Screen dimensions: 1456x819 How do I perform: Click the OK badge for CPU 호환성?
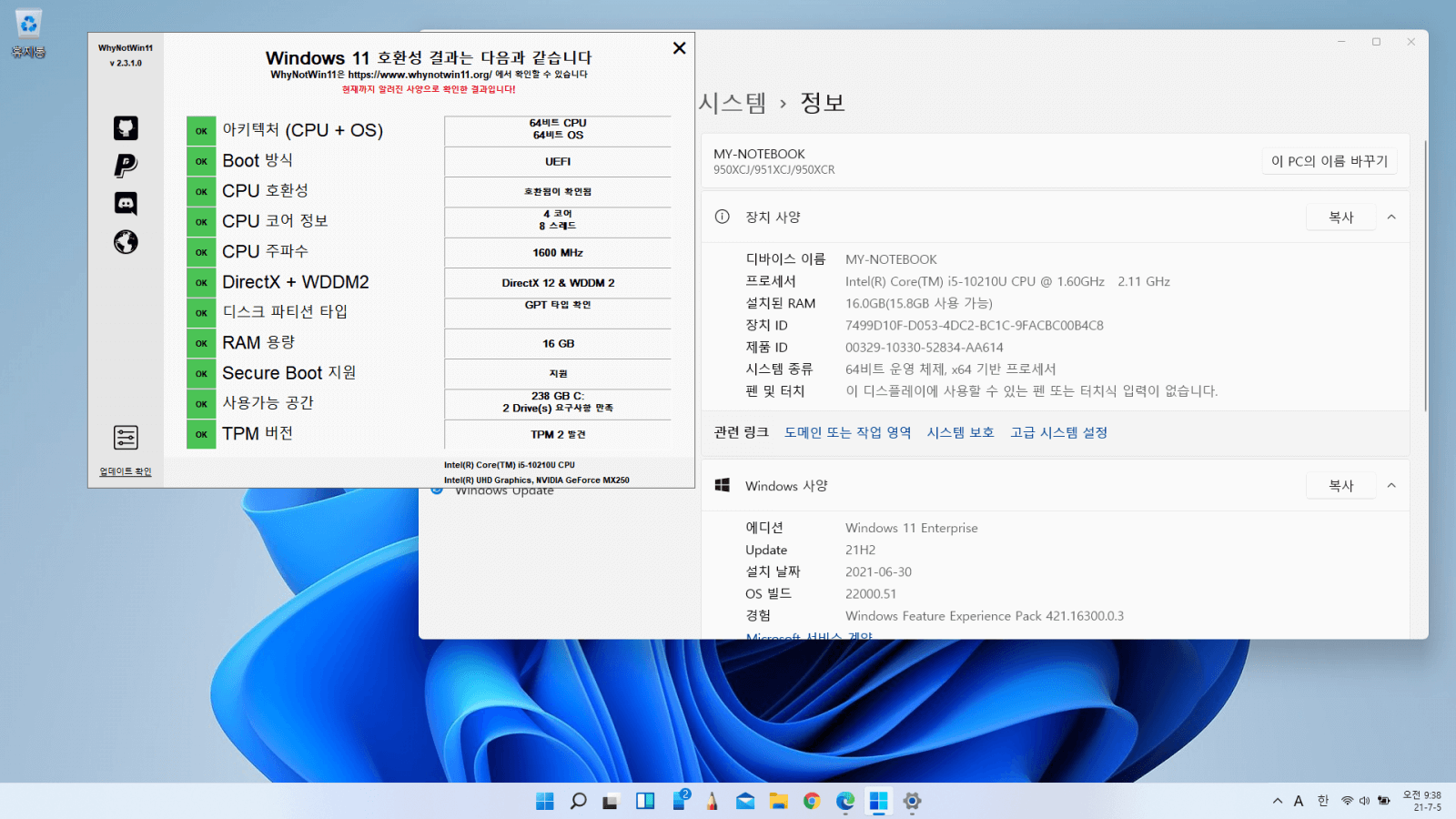(x=201, y=191)
